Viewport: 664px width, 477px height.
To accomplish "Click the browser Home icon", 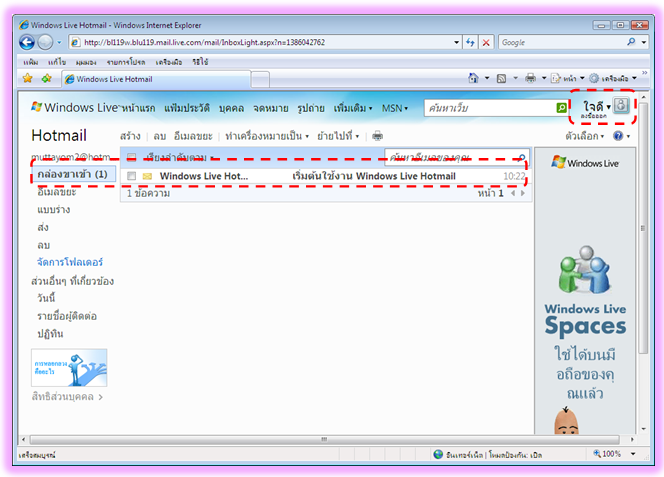I will coord(473,78).
